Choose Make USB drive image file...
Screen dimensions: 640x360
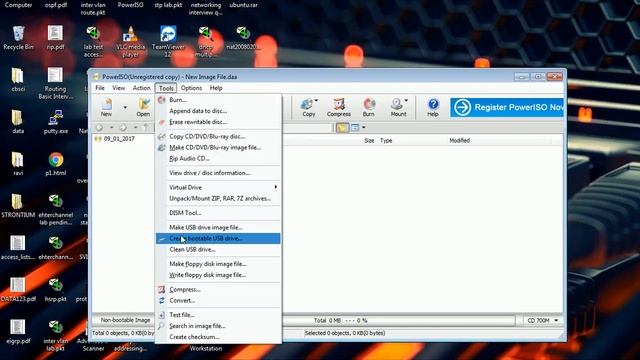[218, 227]
